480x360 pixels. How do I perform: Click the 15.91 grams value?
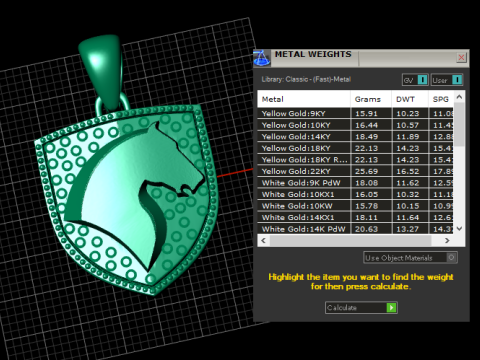(366, 113)
